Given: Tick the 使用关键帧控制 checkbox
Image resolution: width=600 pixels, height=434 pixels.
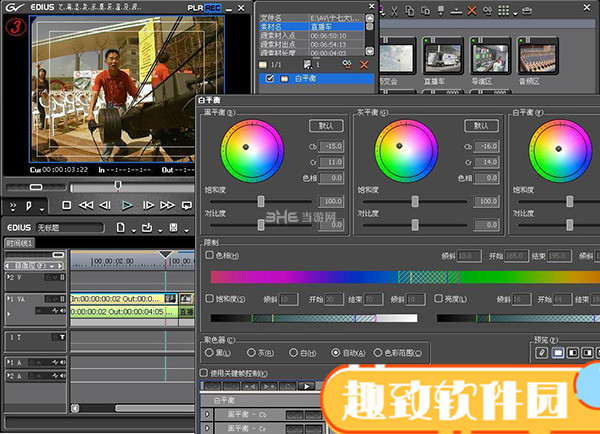Looking at the screenshot, I should click(204, 372).
